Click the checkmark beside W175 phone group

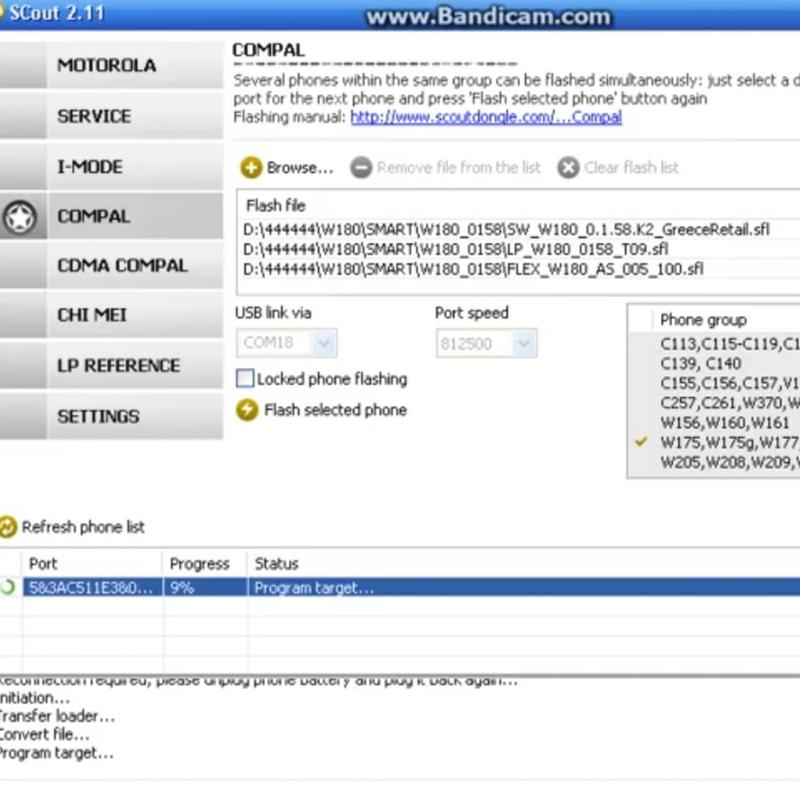click(641, 443)
